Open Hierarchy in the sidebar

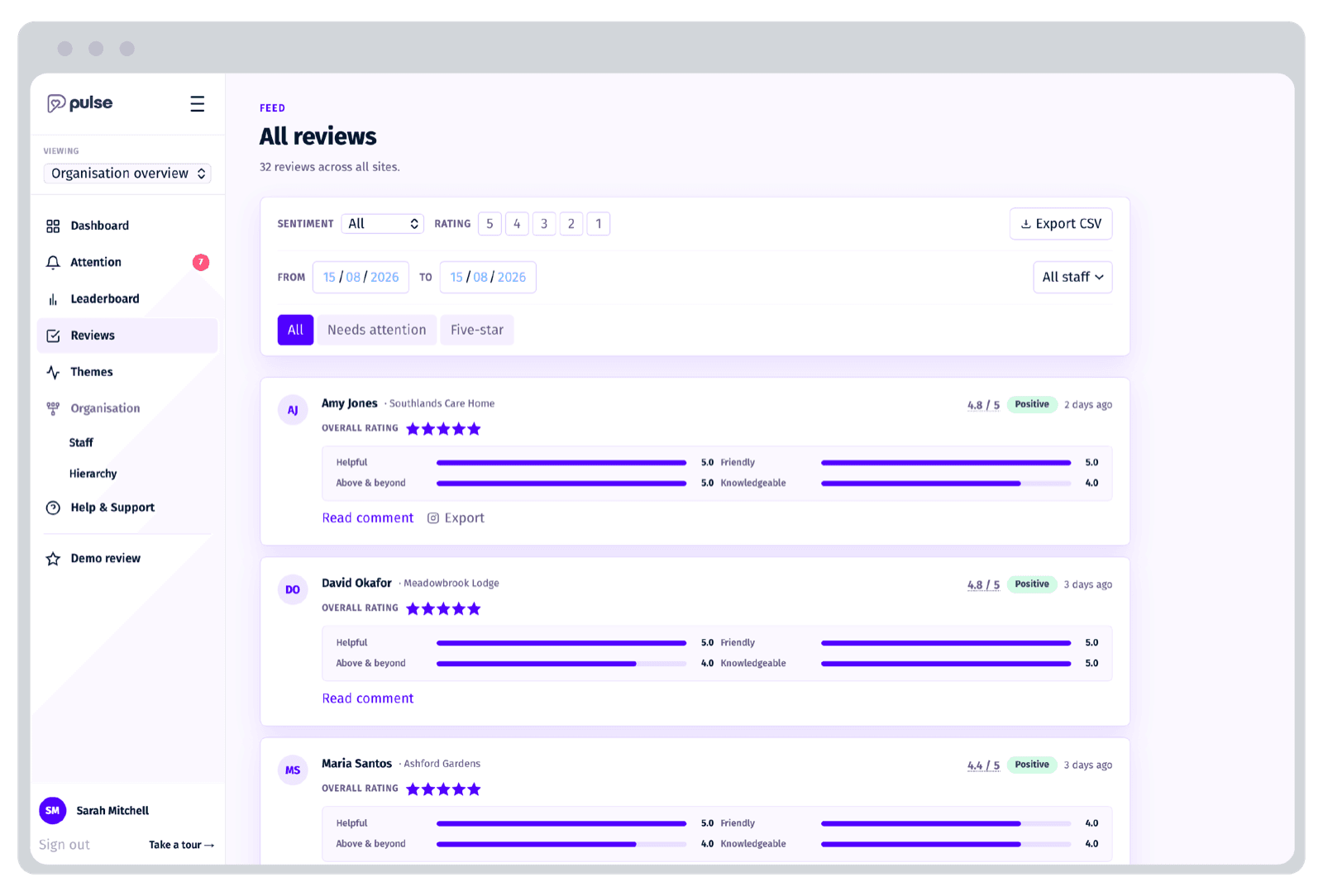pos(93,474)
